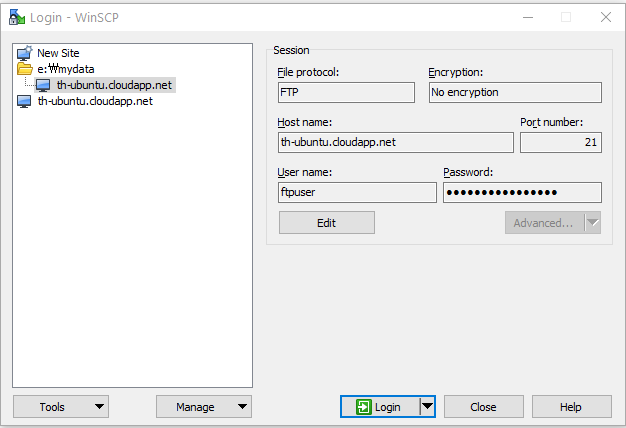626x428 pixels.
Task: Click the Help button
Action: point(571,407)
